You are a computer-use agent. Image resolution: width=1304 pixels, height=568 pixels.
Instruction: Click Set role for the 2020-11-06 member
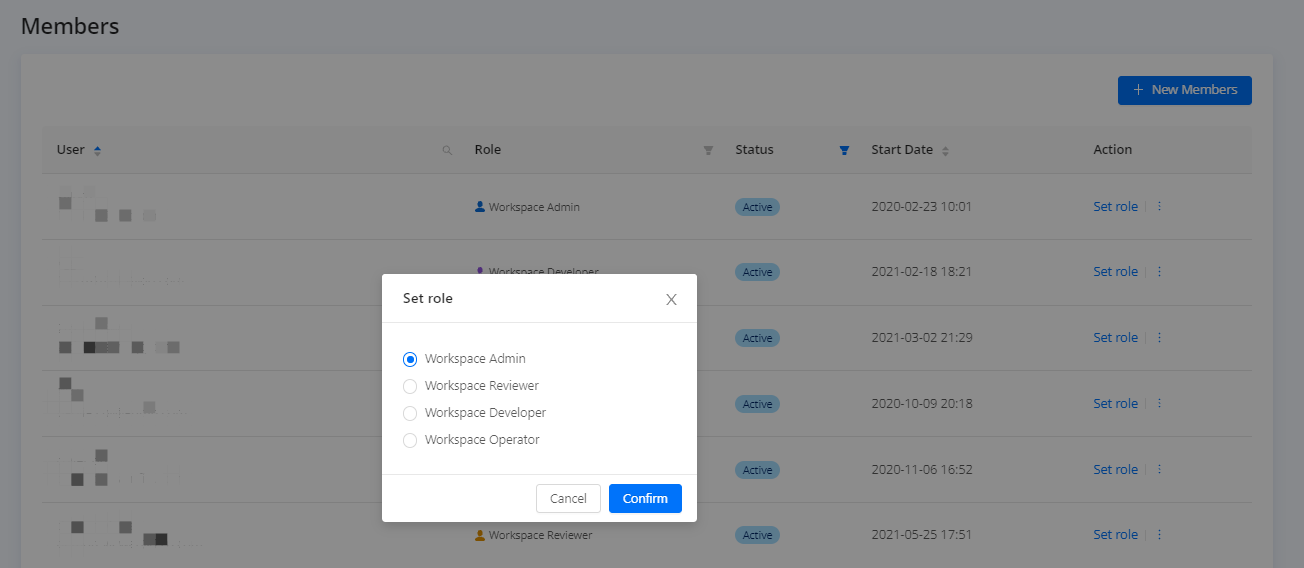(1115, 470)
